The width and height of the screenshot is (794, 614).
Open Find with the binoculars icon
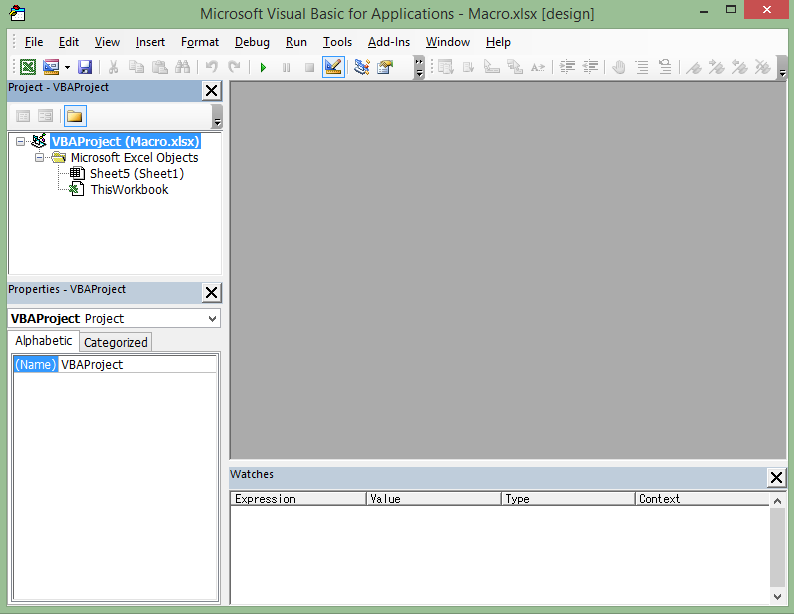pos(183,67)
